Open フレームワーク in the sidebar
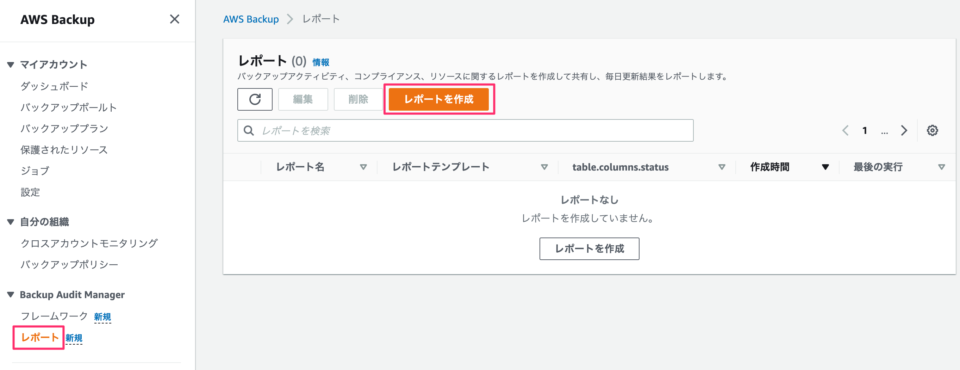The image size is (960, 370). (x=54, y=317)
